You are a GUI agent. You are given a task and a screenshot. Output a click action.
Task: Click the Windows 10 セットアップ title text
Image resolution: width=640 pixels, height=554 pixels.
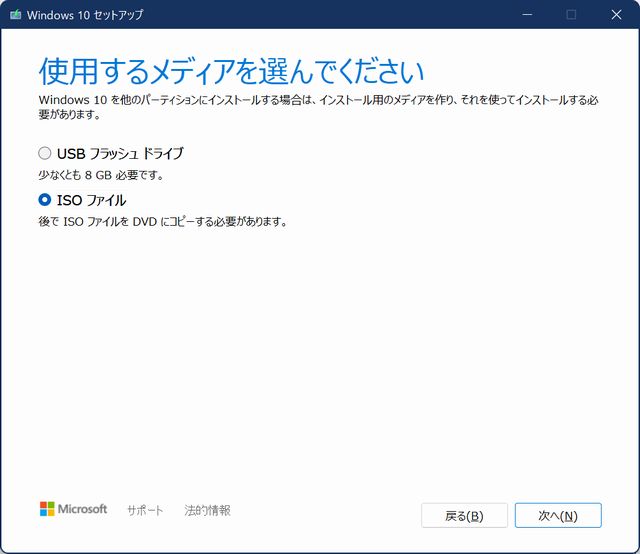pos(85,15)
